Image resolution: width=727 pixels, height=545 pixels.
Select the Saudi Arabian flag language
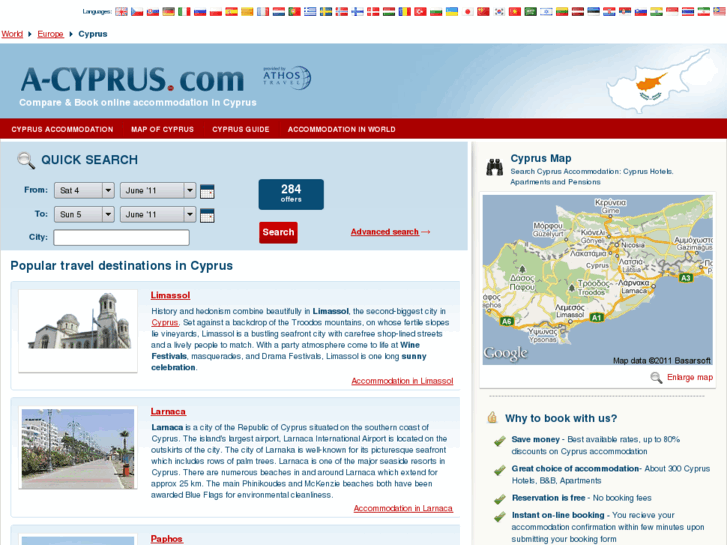pos(530,12)
